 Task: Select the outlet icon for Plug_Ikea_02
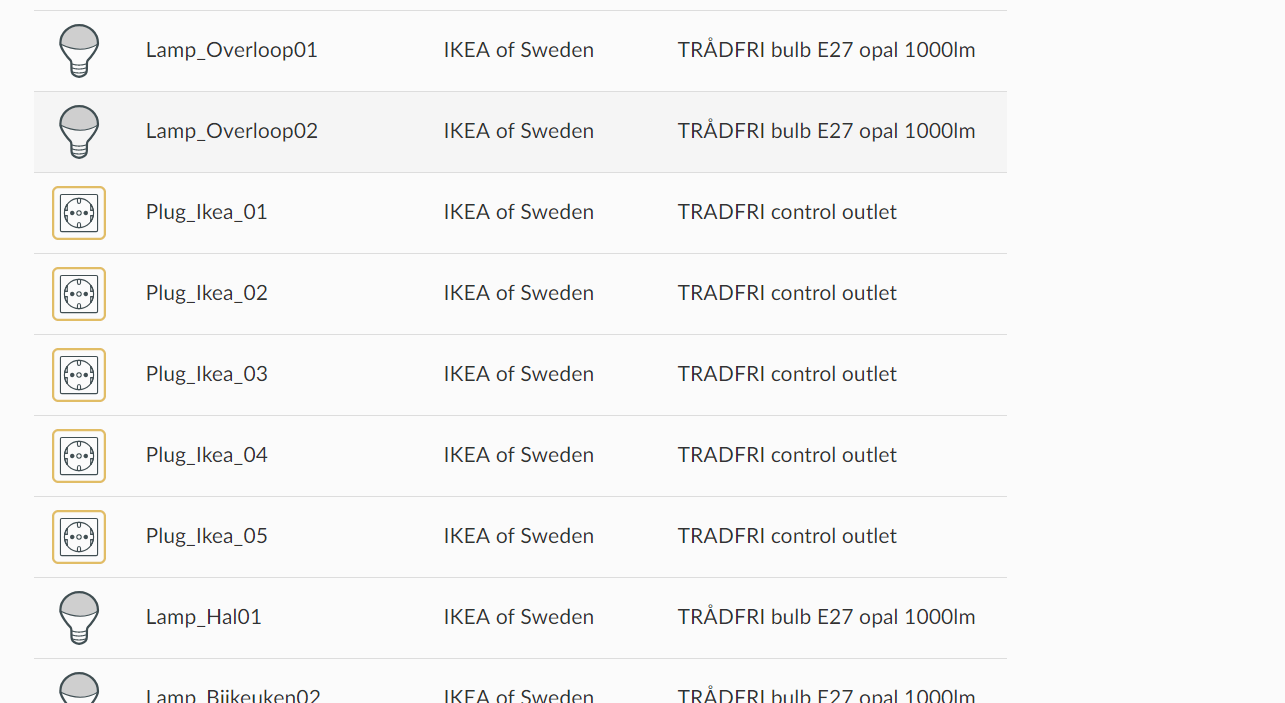point(79,294)
